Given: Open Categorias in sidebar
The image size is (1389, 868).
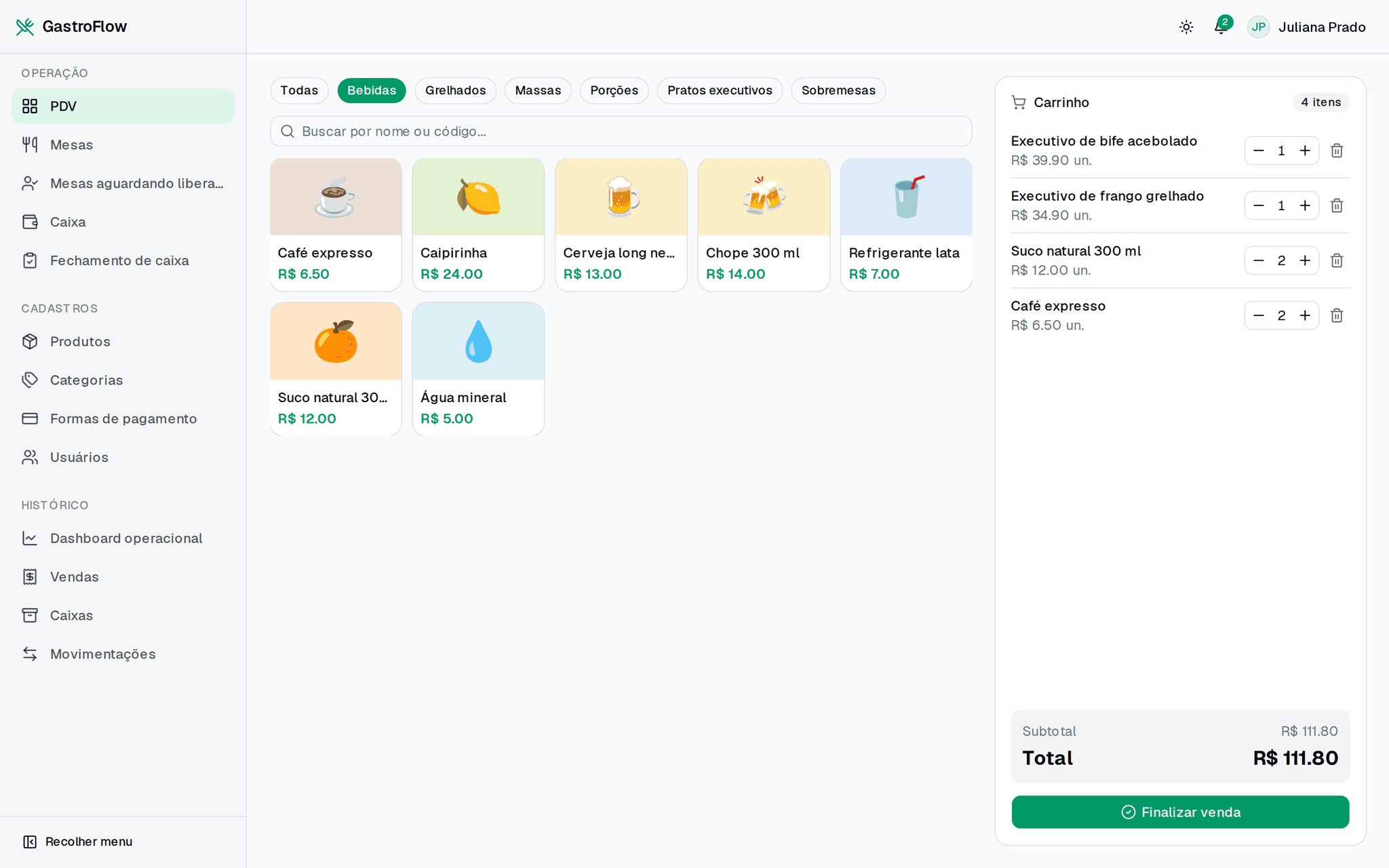Looking at the screenshot, I should point(123,380).
